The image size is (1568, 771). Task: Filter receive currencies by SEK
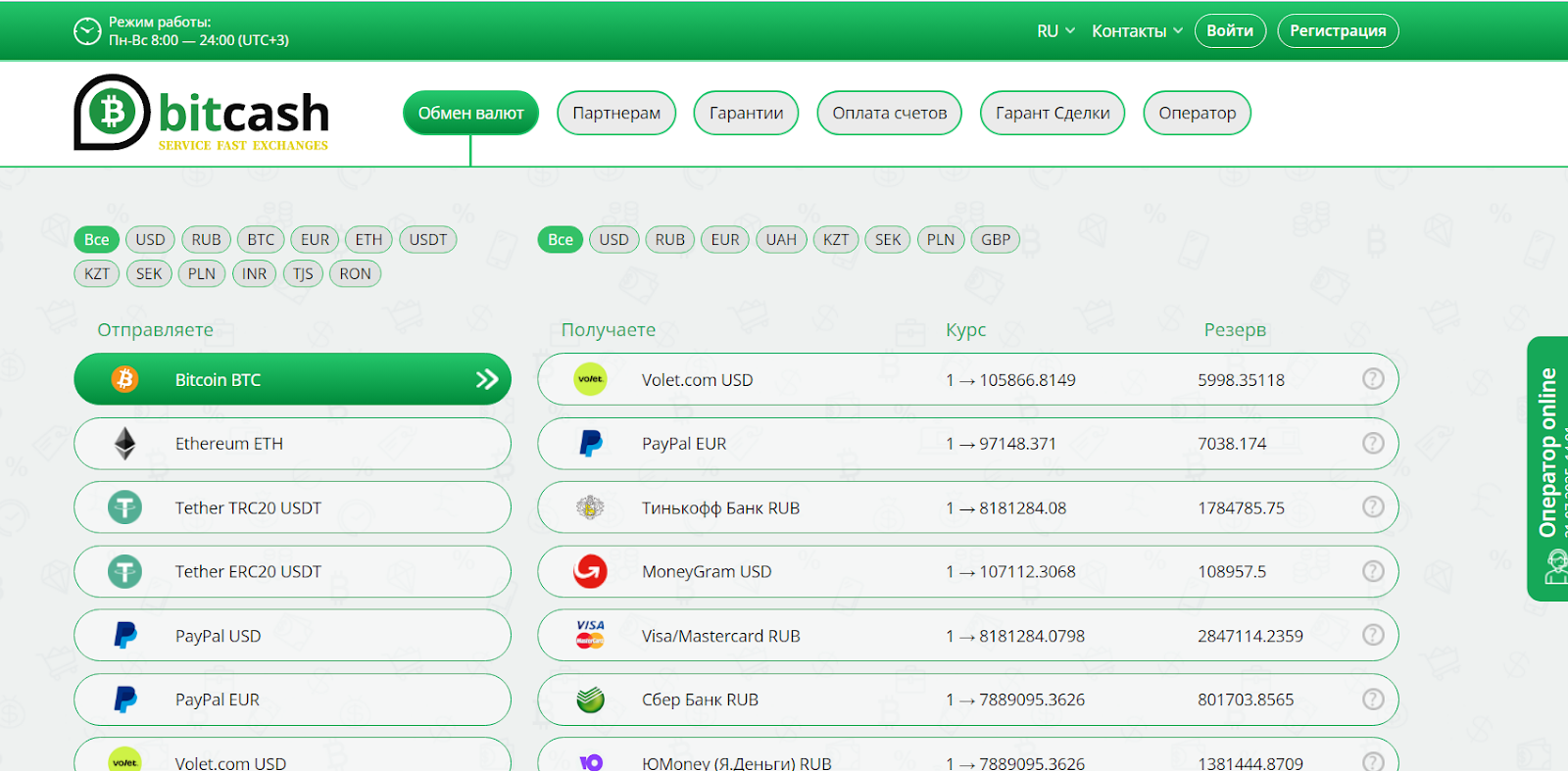point(888,239)
